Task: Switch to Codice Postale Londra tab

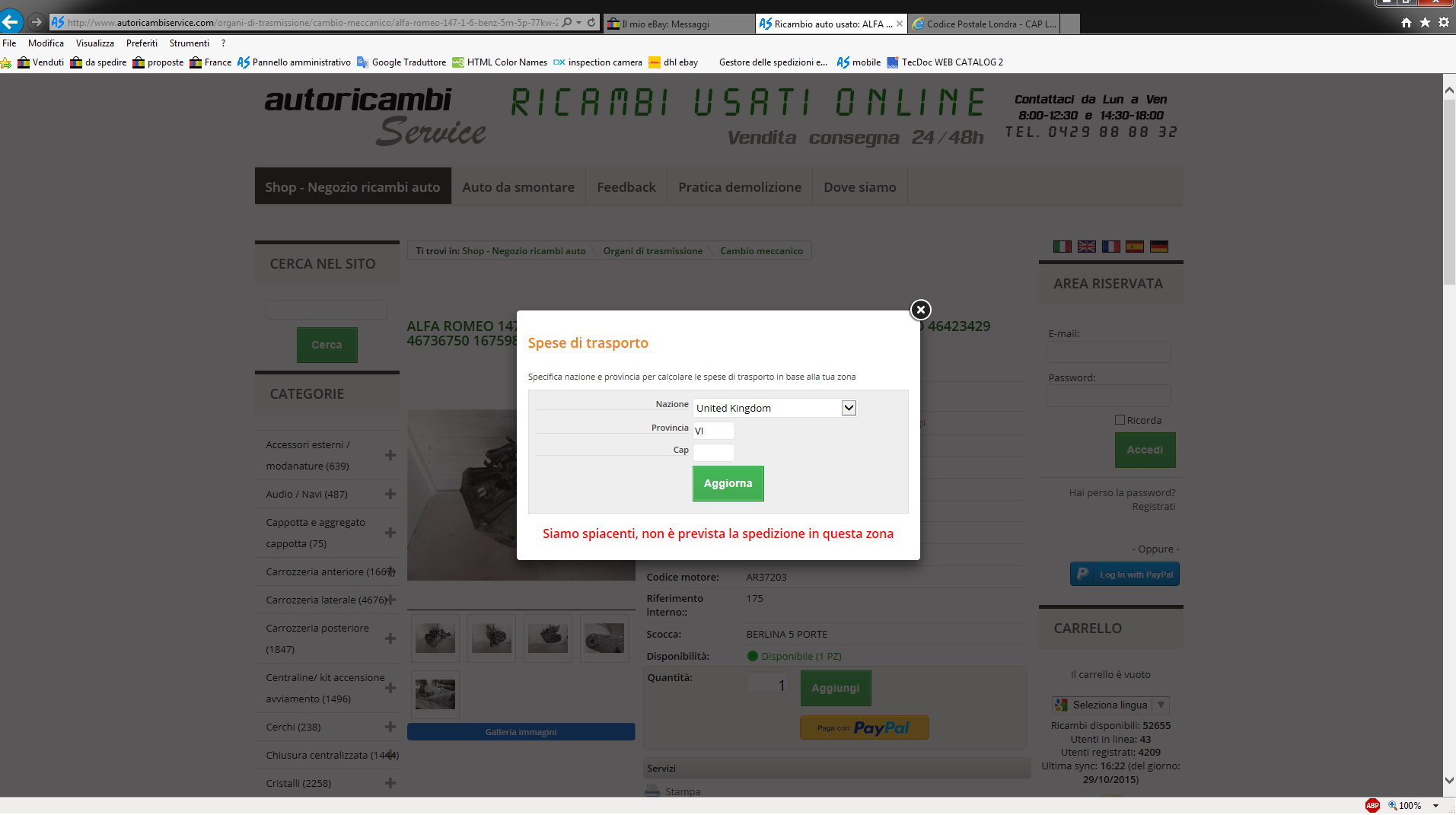Action: 984,24
